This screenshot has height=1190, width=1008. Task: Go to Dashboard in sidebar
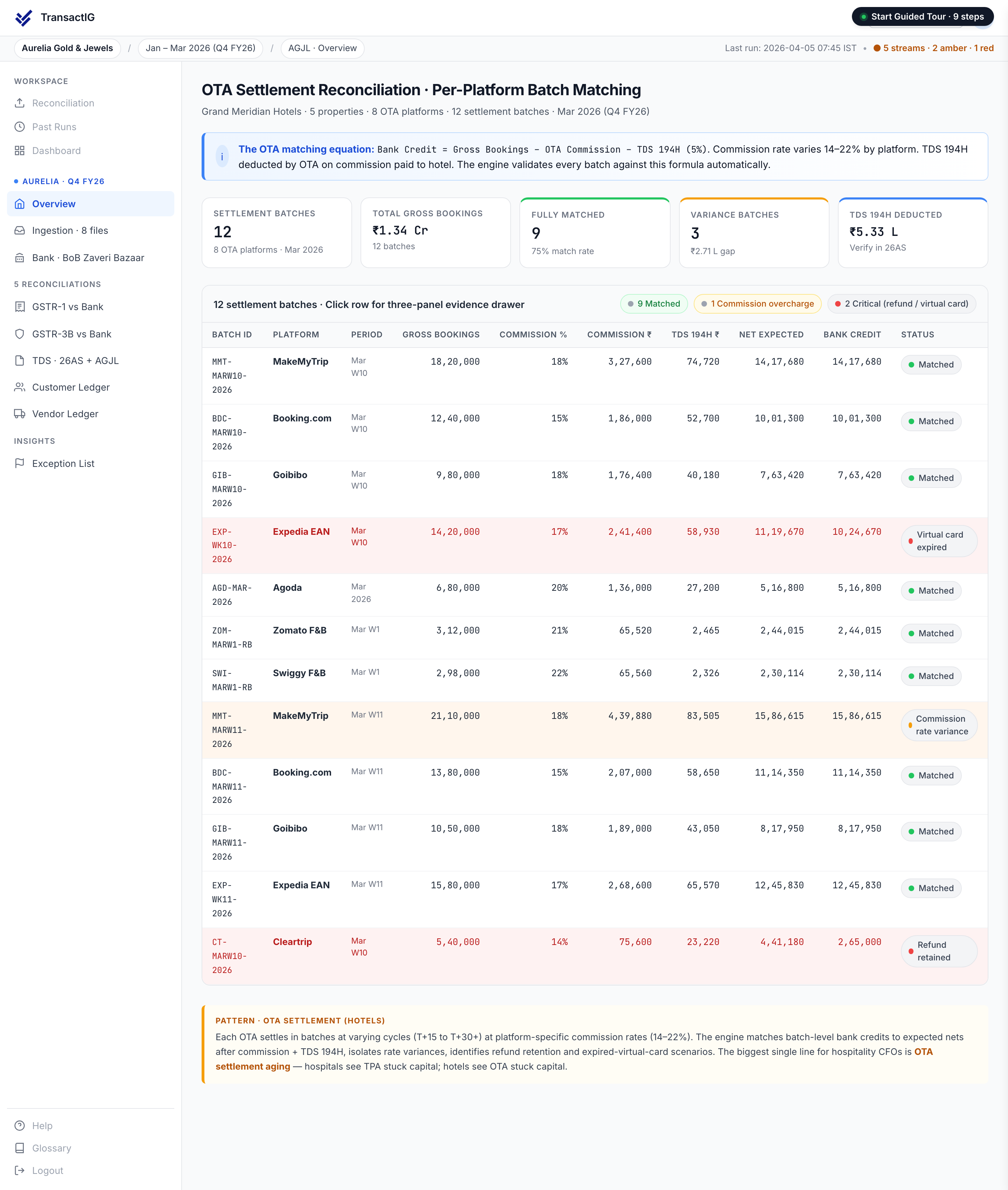(90, 151)
